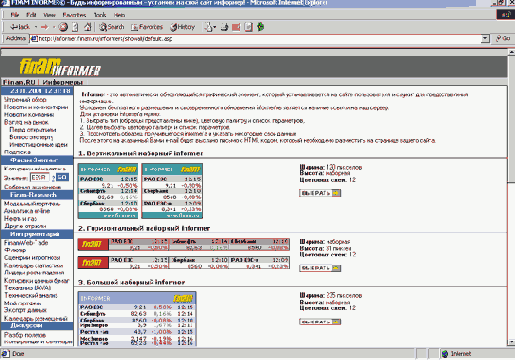Click the Go button beside address bar
This screenshot has height=360, width=515.
click(x=503, y=39)
